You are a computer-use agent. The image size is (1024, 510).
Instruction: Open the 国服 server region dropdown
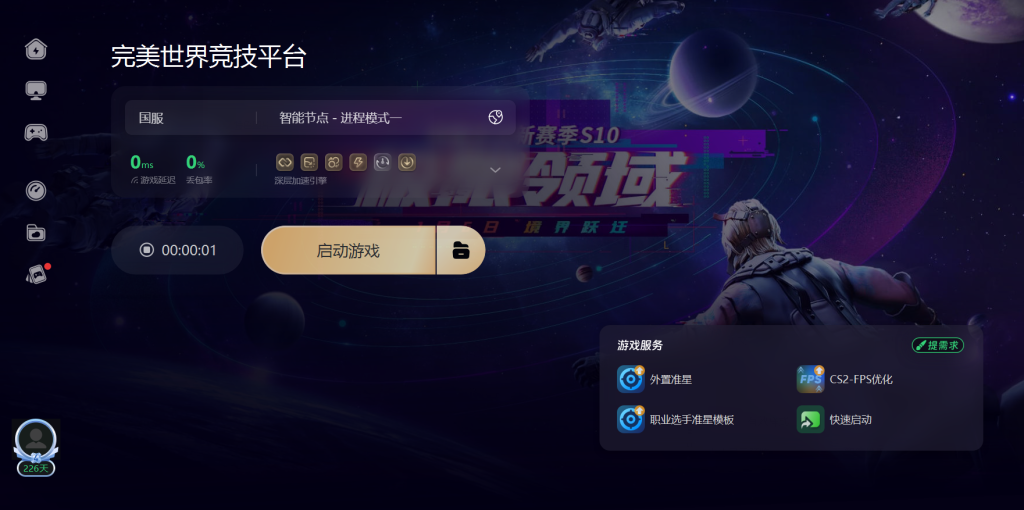coord(190,118)
